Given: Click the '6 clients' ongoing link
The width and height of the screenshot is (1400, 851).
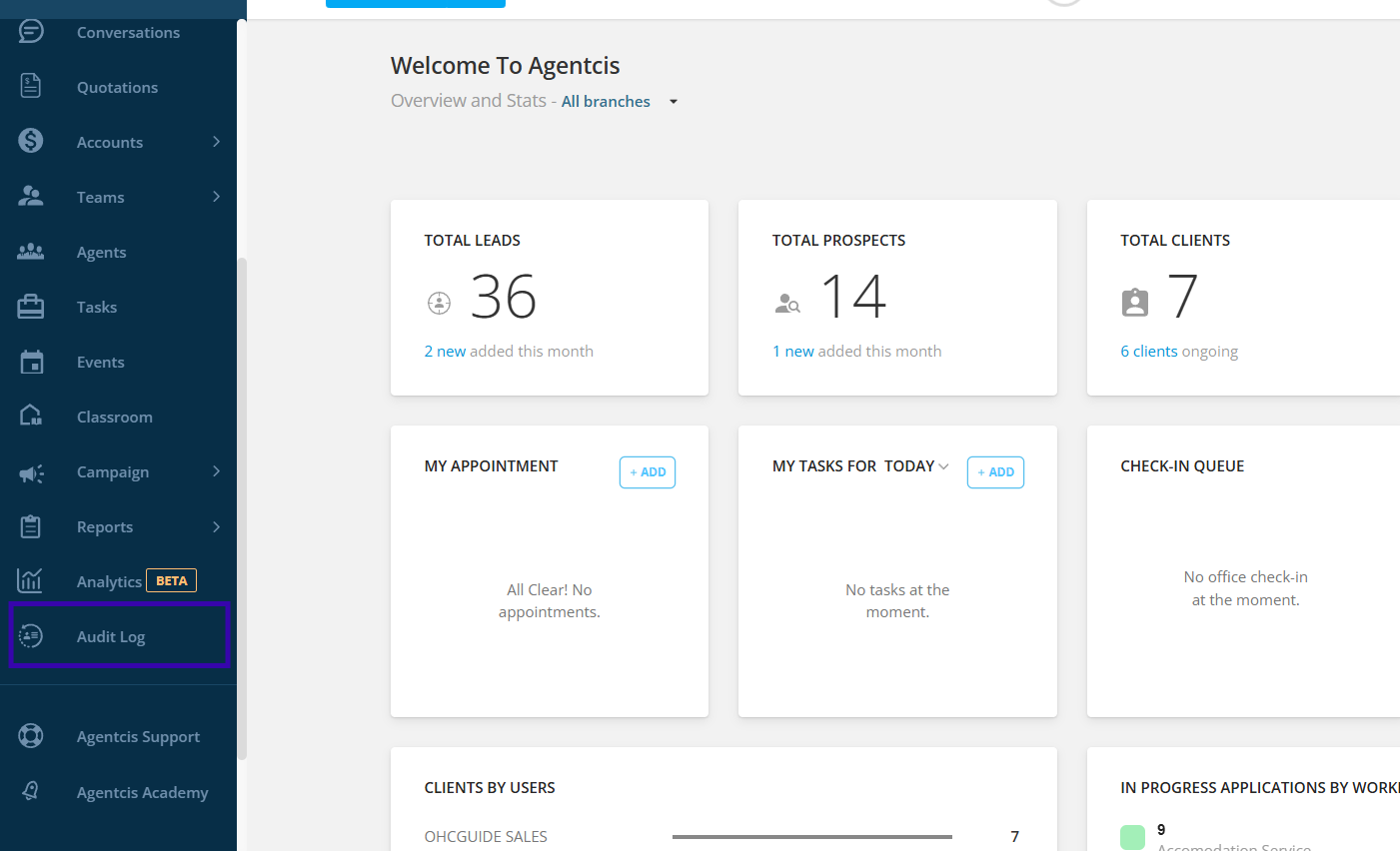Looking at the screenshot, I should click(x=1149, y=352).
